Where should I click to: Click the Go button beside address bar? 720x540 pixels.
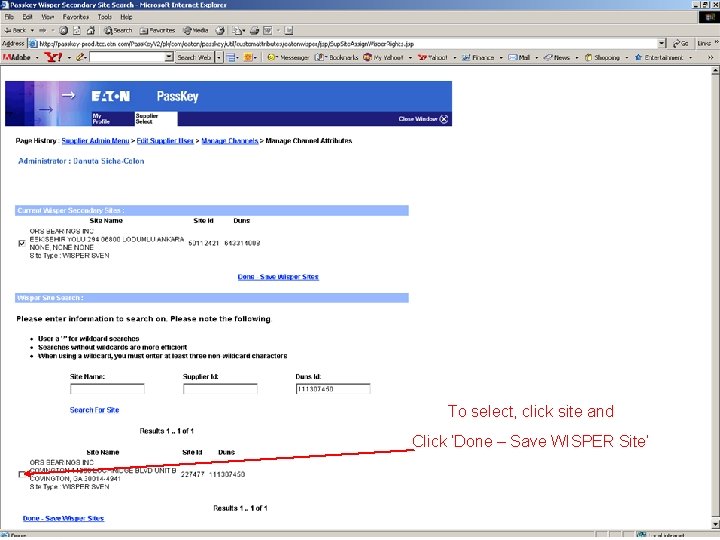pos(680,44)
